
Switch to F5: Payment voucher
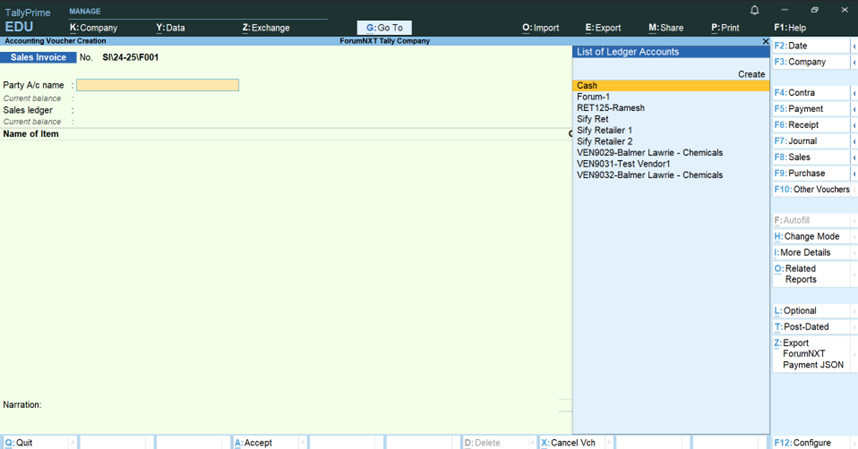[x=811, y=109]
